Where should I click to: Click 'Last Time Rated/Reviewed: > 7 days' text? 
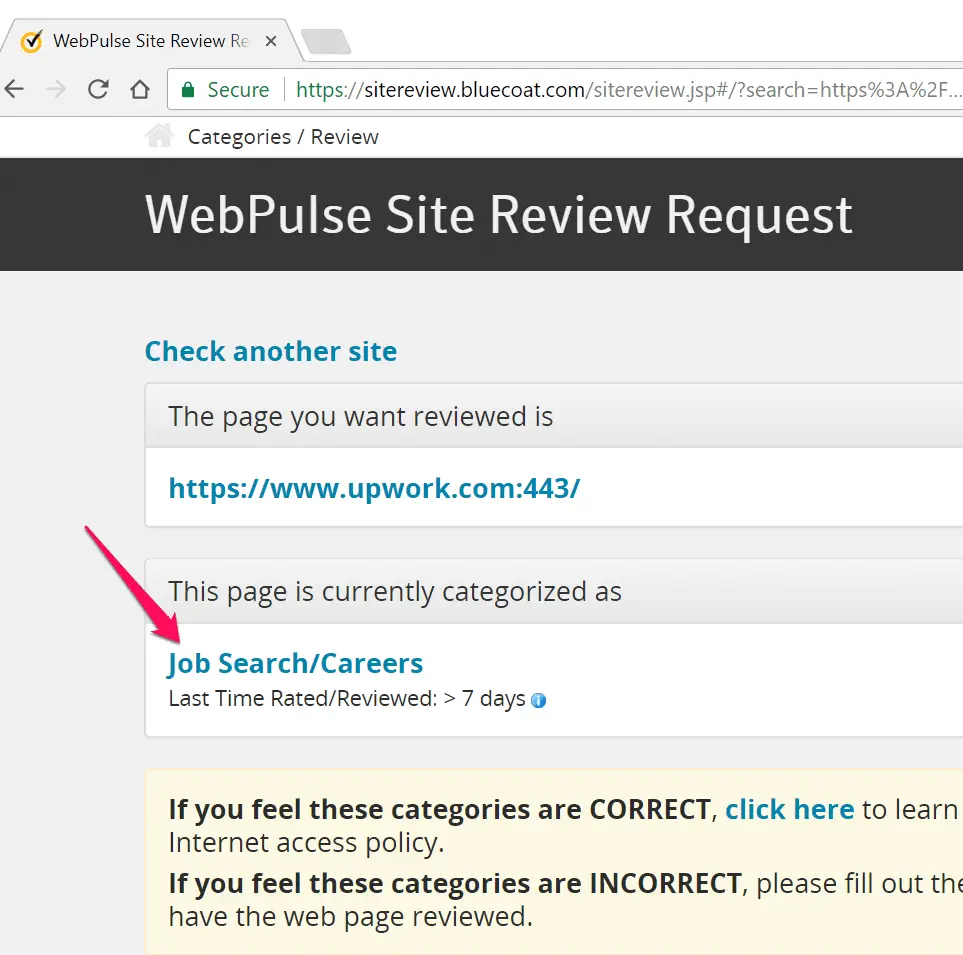pyautogui.click(x=347, y=699)
